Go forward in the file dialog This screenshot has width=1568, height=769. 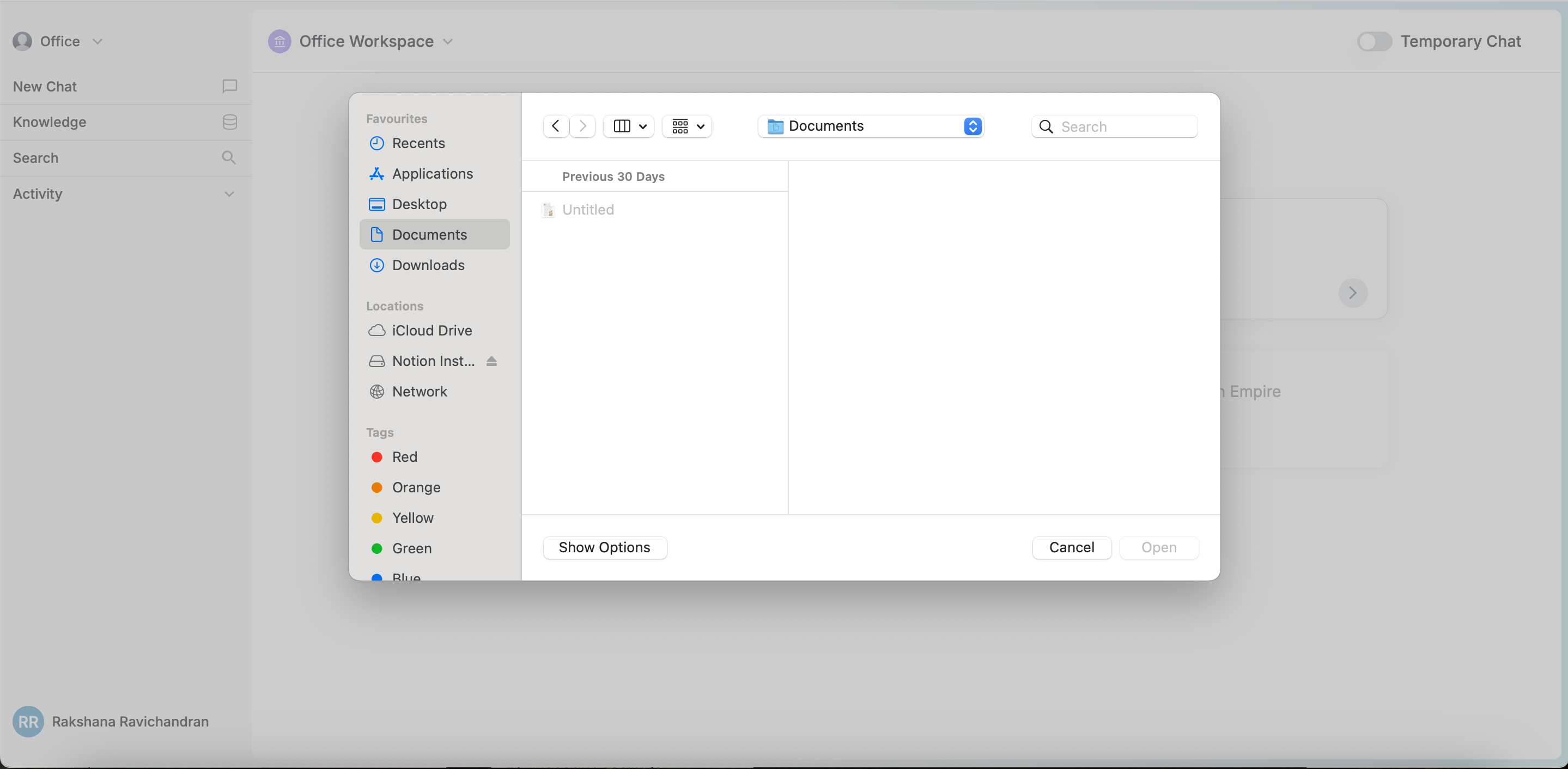coord(582,126)
